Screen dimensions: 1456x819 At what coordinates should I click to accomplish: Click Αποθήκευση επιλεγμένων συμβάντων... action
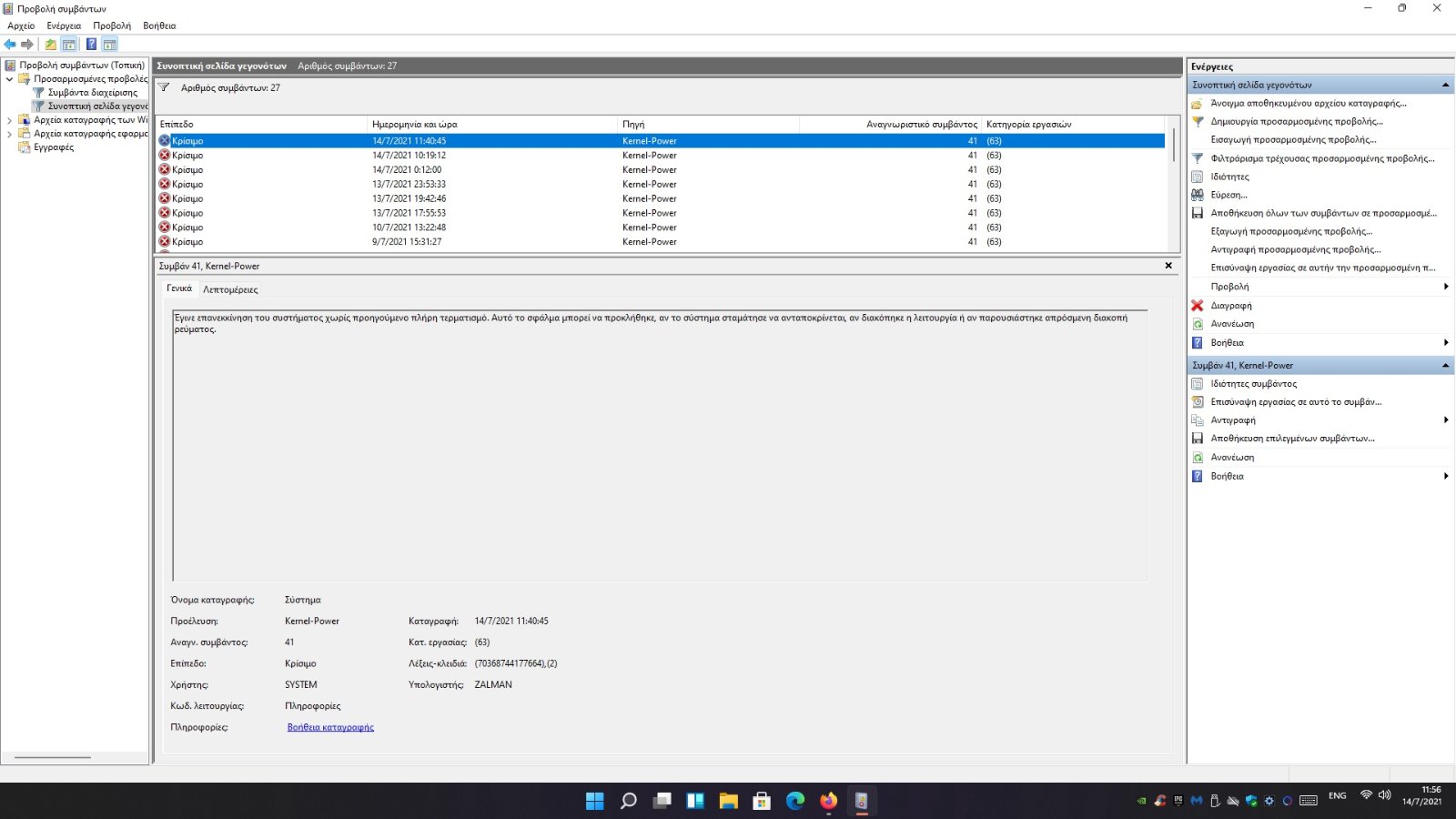(1292, 439)
